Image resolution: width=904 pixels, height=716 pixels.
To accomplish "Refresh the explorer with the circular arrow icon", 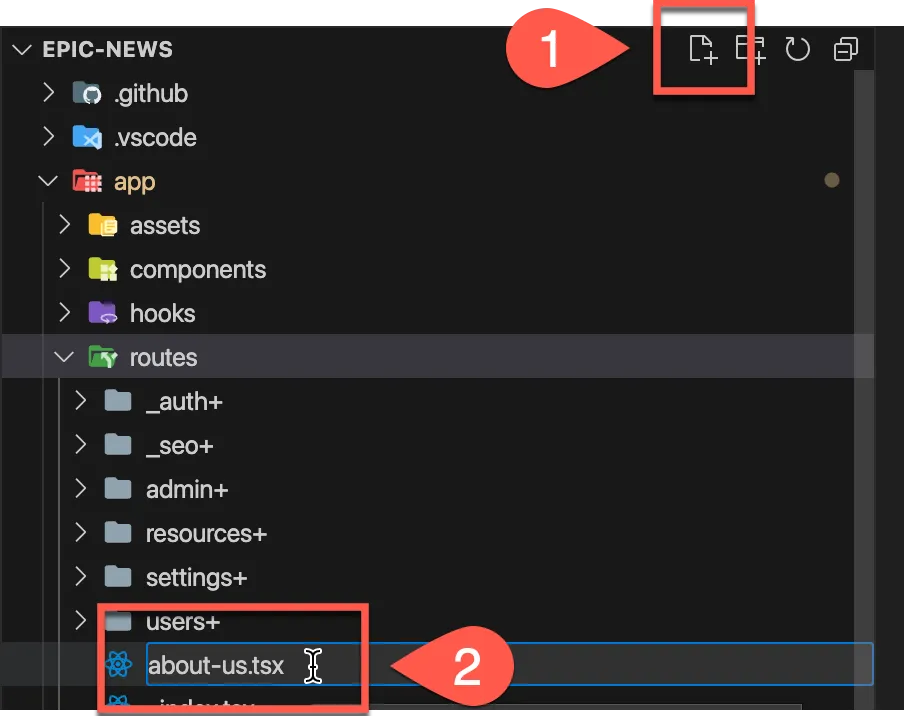I will tap(797, 50).
